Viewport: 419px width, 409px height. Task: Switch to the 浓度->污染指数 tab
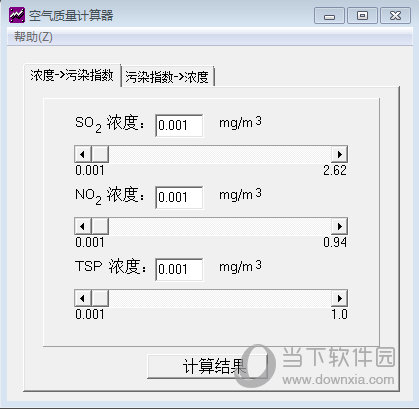(72, 75)
